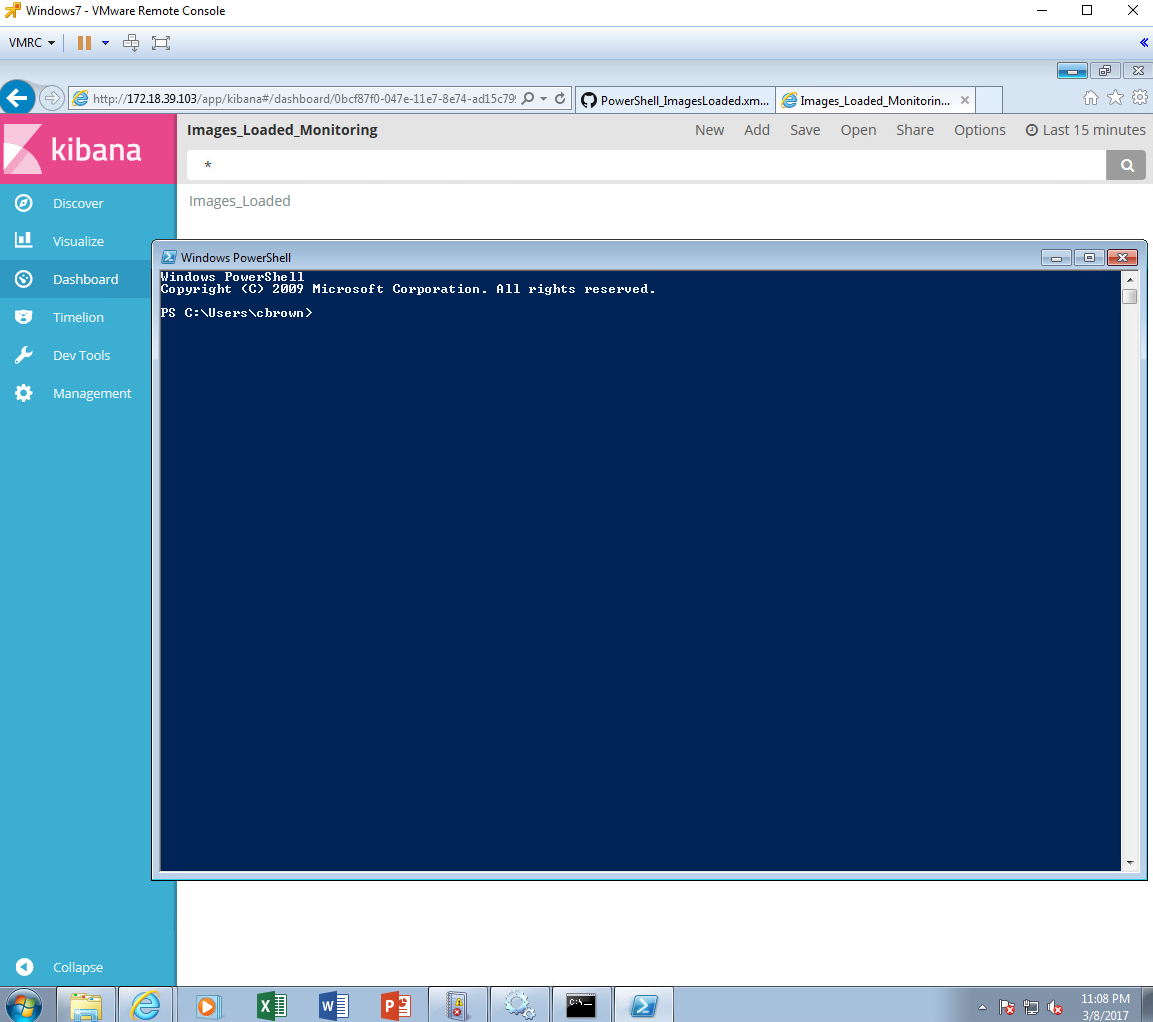Viewport: 1153px width, 1022px height.
Task: Launch Windows Media Player from the taskbar
Action: pos(207,1006)
